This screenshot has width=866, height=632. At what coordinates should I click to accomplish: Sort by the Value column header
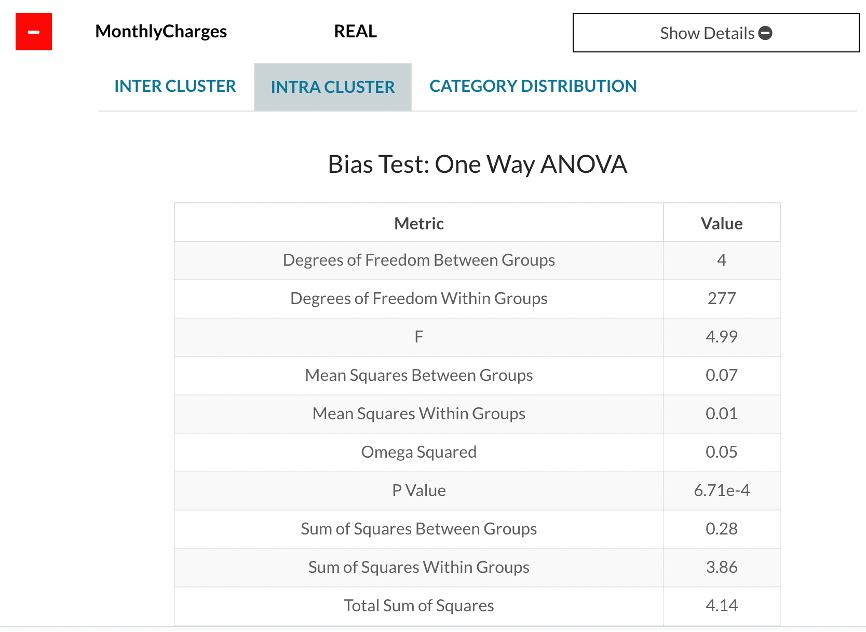coord(722,222)
